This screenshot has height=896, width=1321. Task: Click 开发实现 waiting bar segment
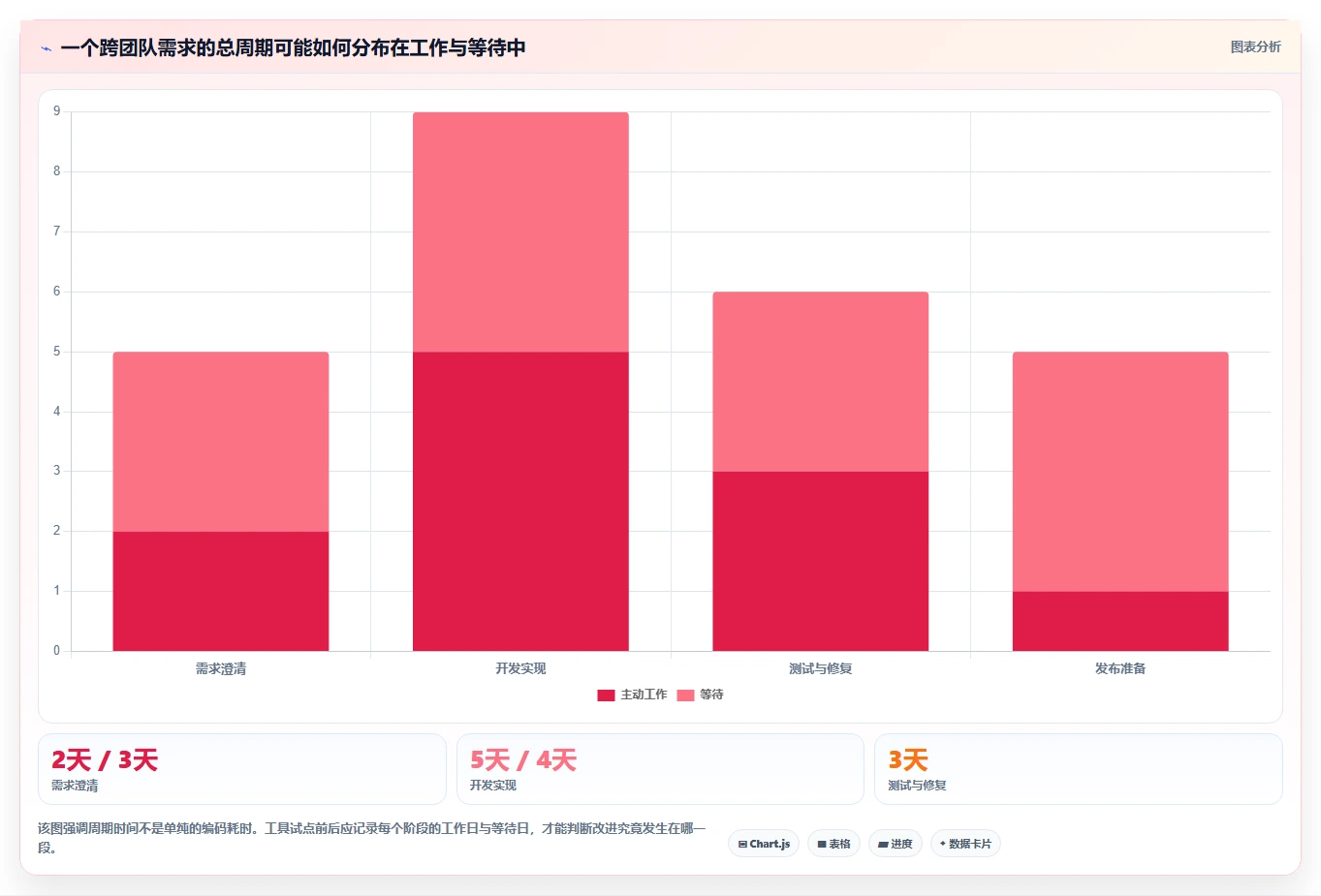tap(520, 232)
